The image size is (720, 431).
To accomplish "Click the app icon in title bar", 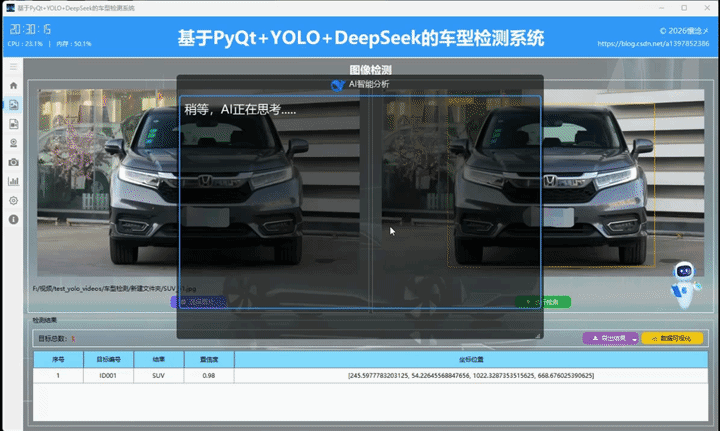I will point(10,8).
